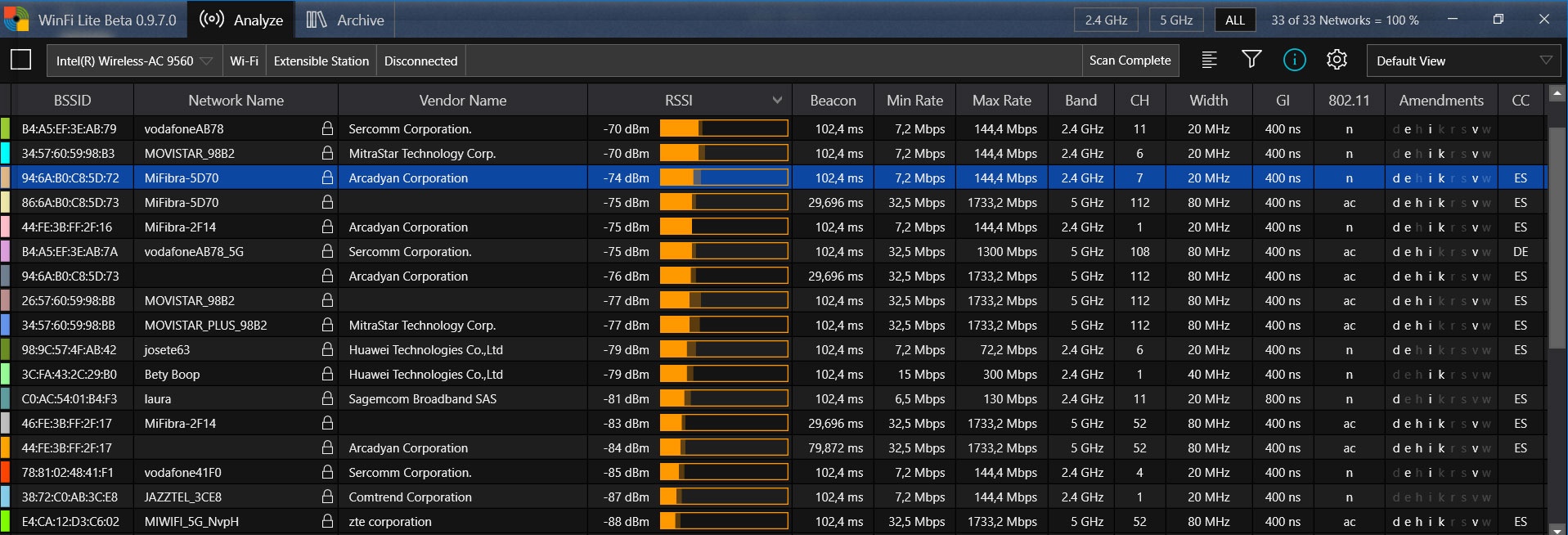The image size is (1568, 535).
Task: Enable the ALL bands filter
Action: tap(1234, 20)
